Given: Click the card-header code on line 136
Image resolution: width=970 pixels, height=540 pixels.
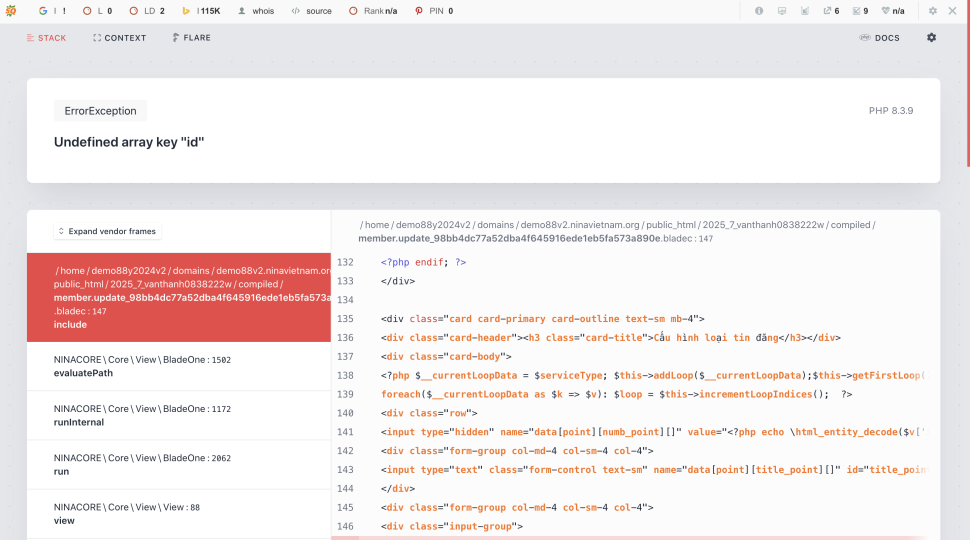Looking at the screenshot, I should click(x=611, y=338).
